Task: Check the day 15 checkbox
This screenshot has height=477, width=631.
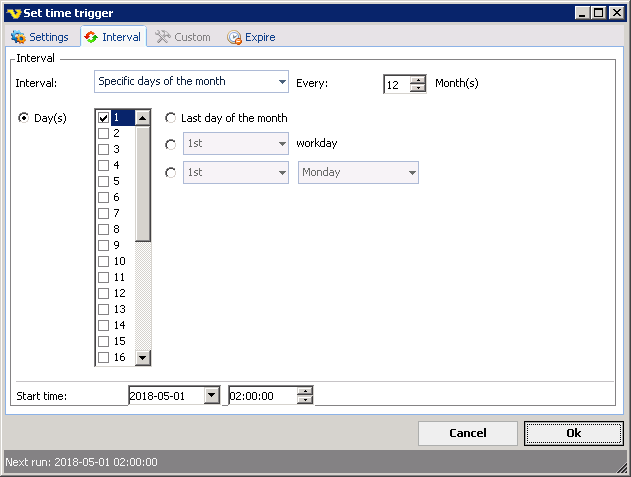Action: click(x=104, y=341)
